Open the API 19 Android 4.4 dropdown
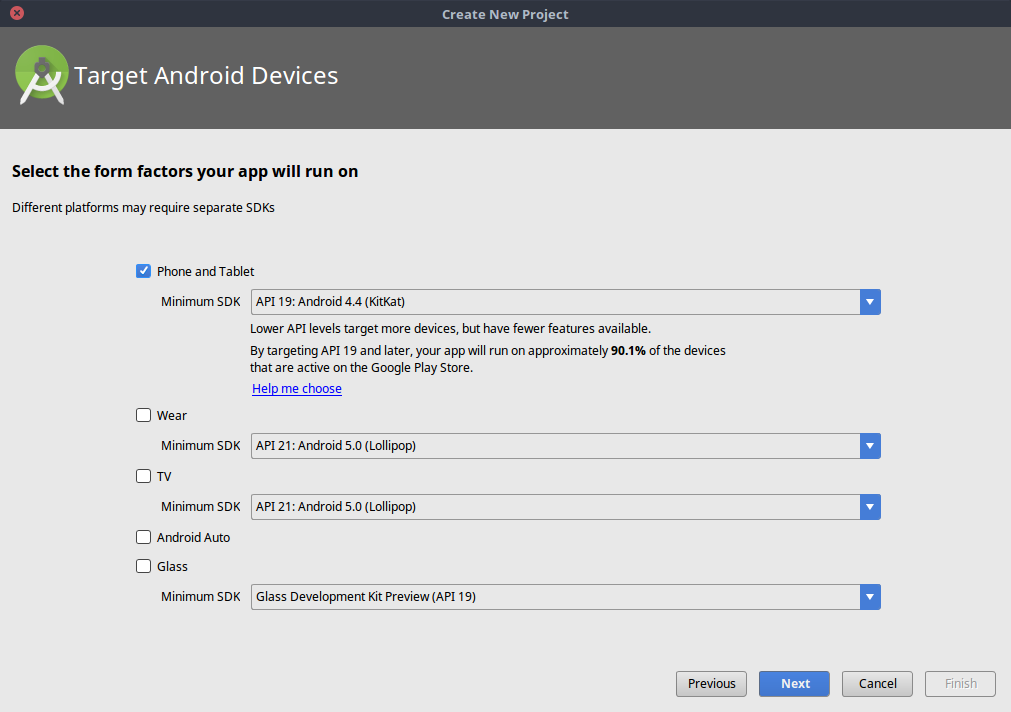This screenshot has height=712, width=1011. 550,301
